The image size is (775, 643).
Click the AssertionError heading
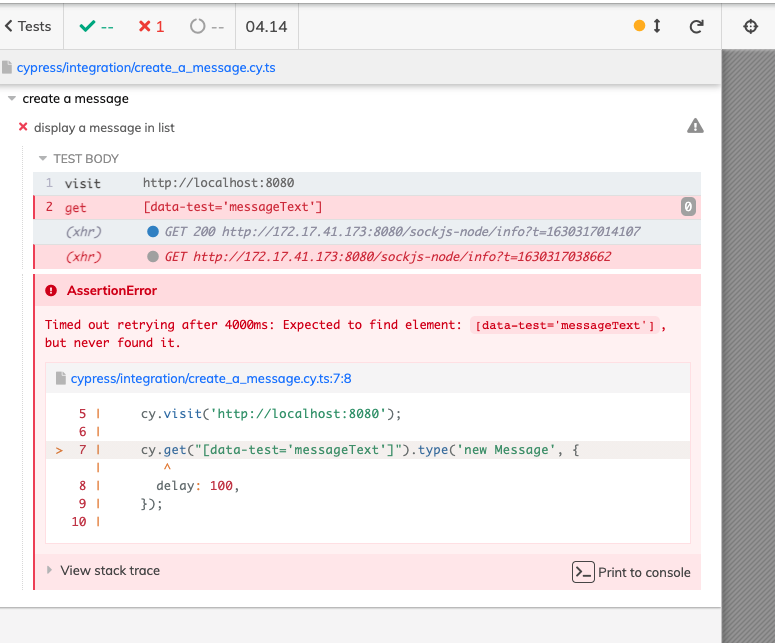coord(112,291)
